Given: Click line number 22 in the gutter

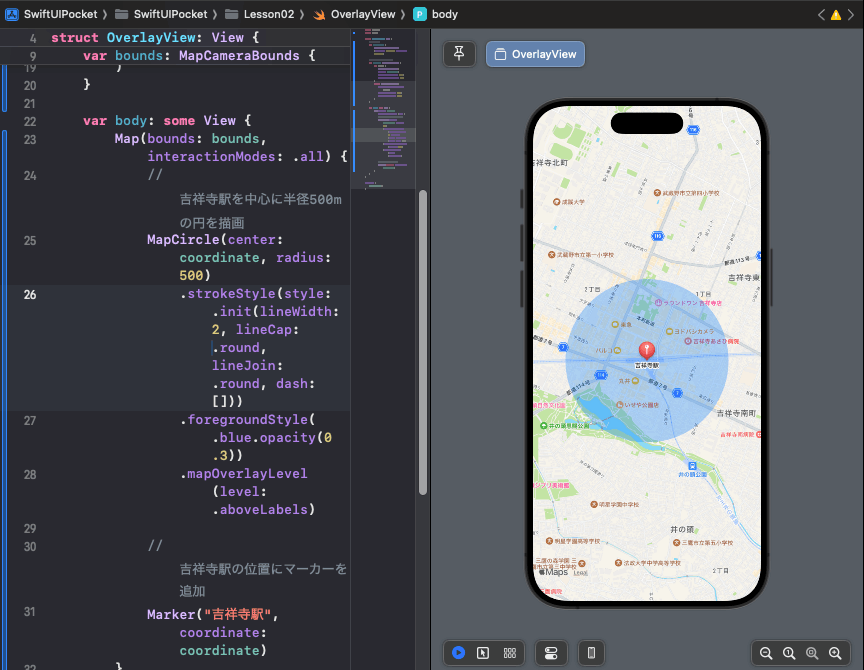Looking at the screenshot, I should tap(30, 122).
